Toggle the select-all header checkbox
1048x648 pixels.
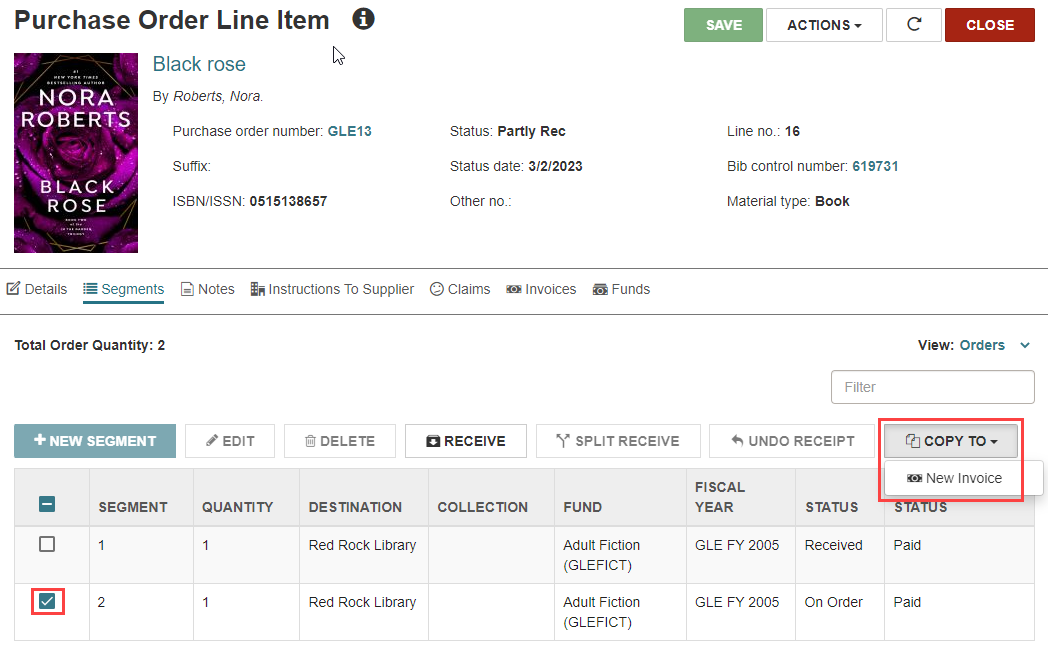click(x=47, y=504)
